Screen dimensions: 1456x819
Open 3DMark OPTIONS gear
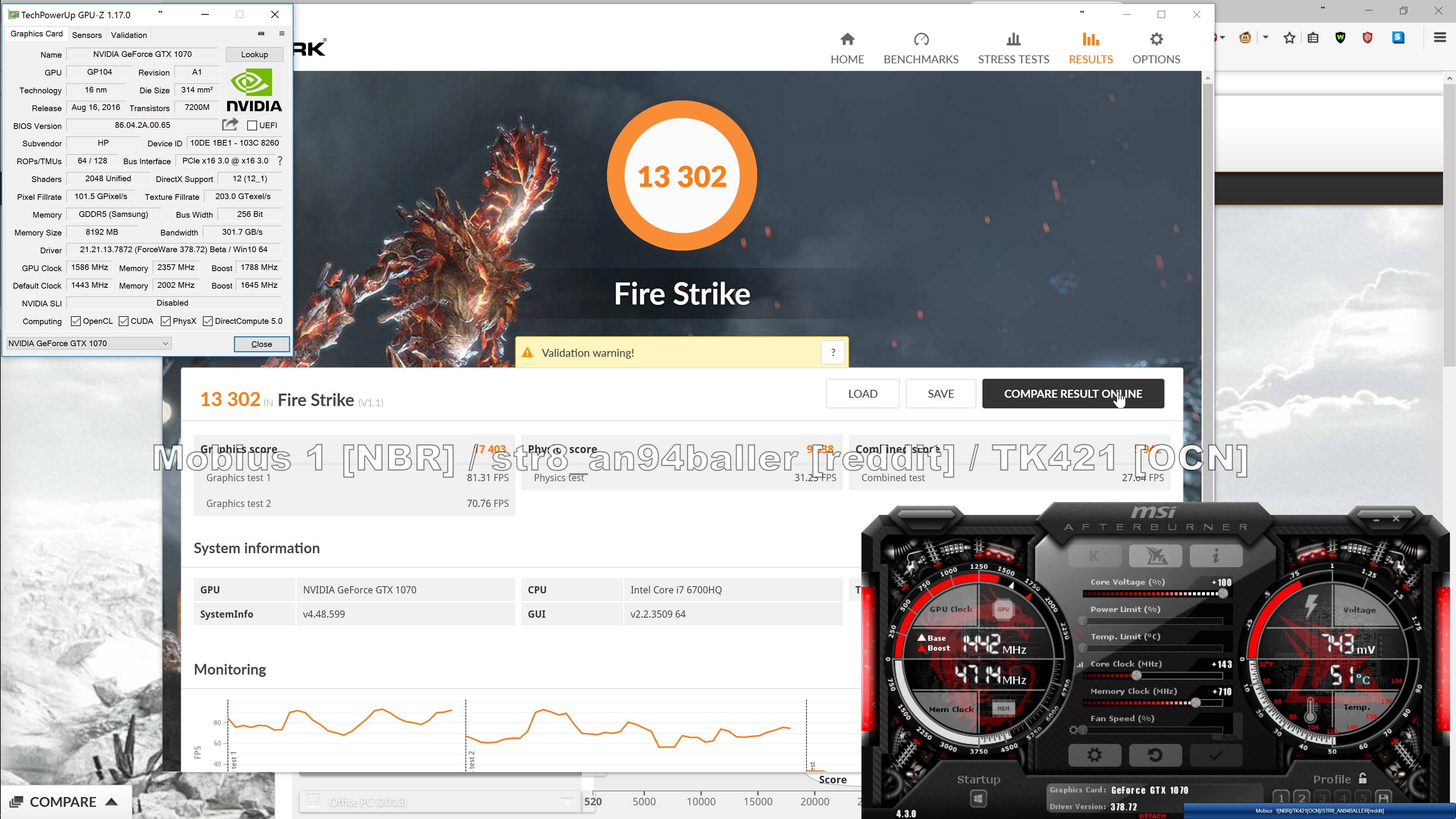tap(1156, 49)
